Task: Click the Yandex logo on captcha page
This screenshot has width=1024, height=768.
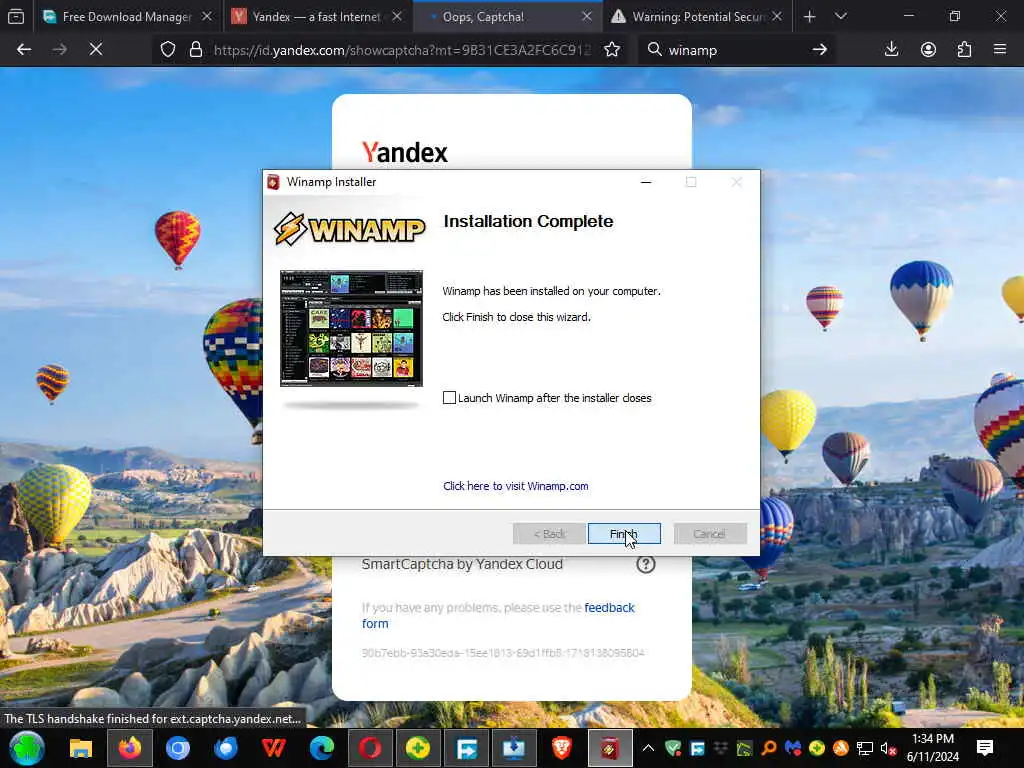Action: point(405,152)
